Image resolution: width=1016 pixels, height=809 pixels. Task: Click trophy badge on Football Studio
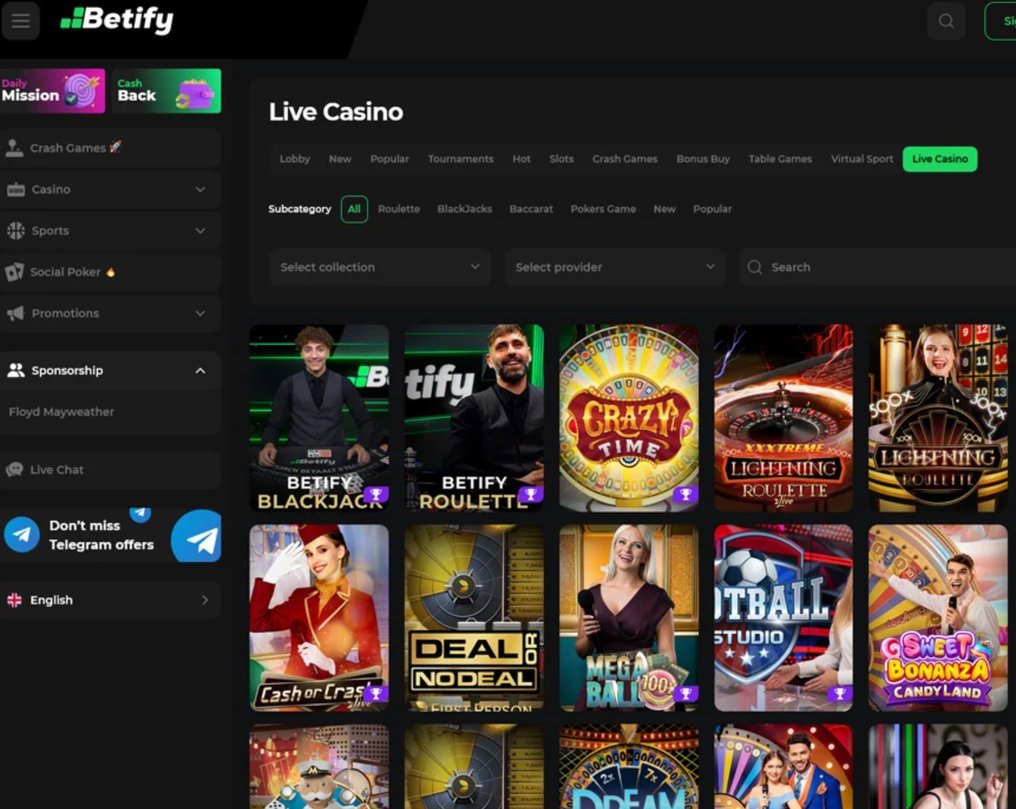click(840, 694)
